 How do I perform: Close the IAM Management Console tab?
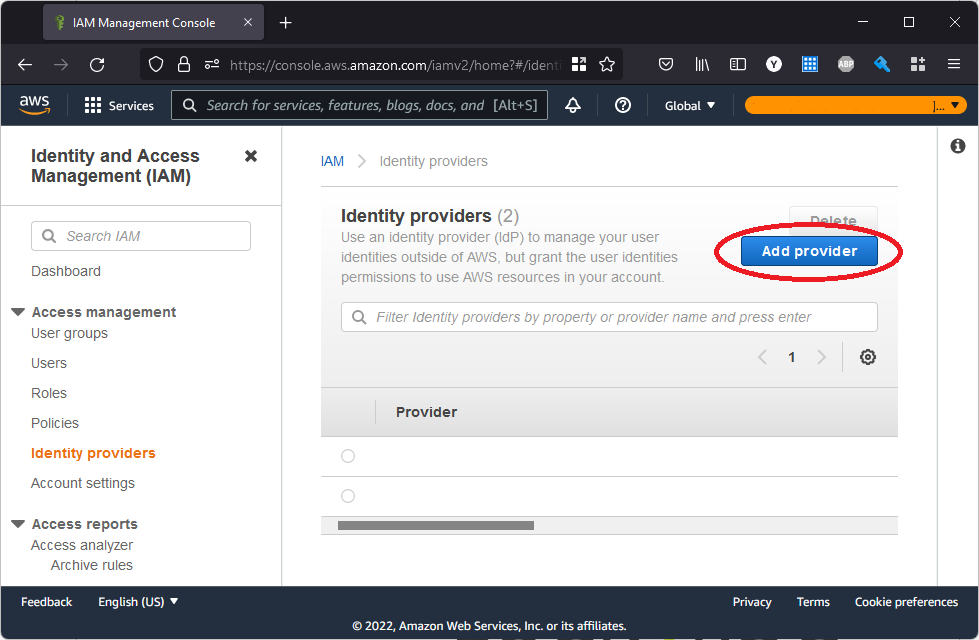[248, 22]
